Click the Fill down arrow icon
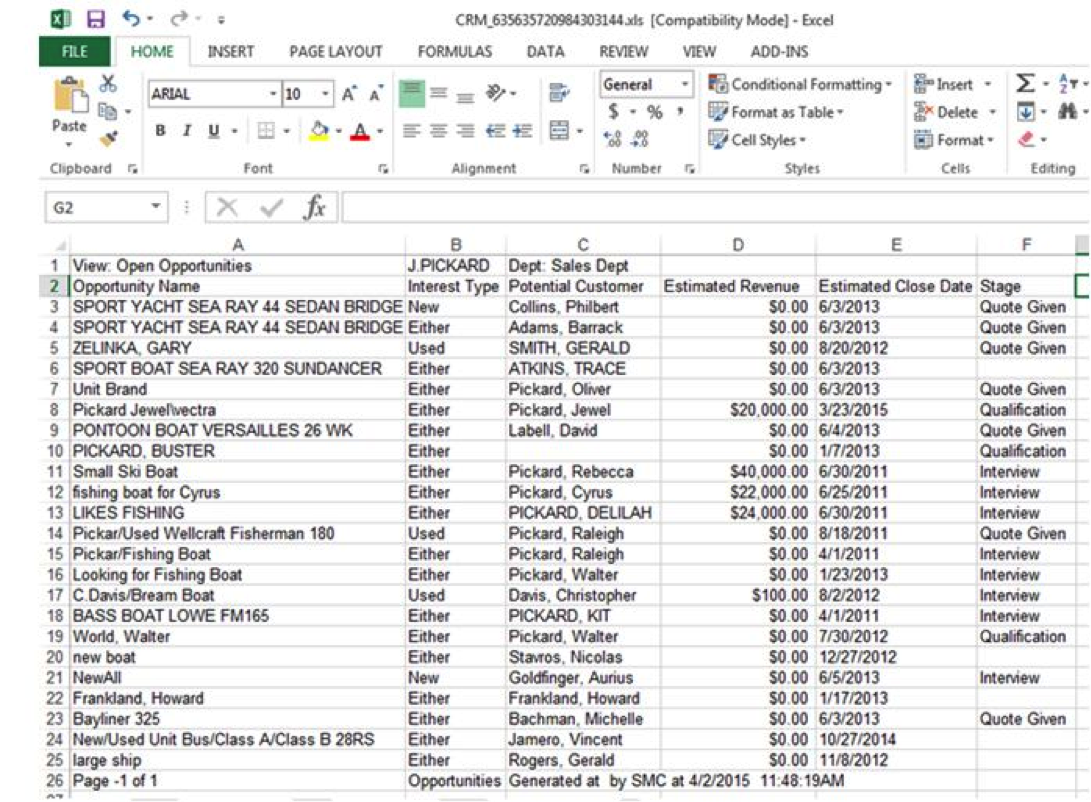The width and height of the screenshot is (1091, 802). click(x=1026, y=111)
